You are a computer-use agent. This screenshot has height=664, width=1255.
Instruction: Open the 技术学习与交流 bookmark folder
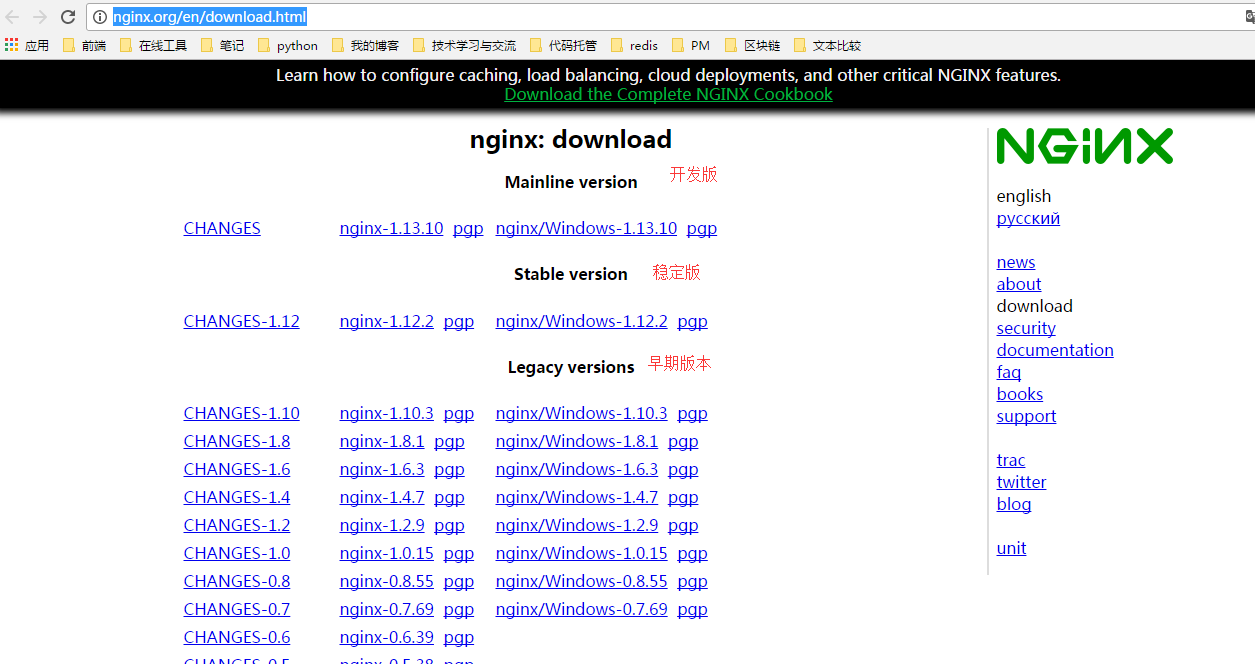tap(464, 45)
